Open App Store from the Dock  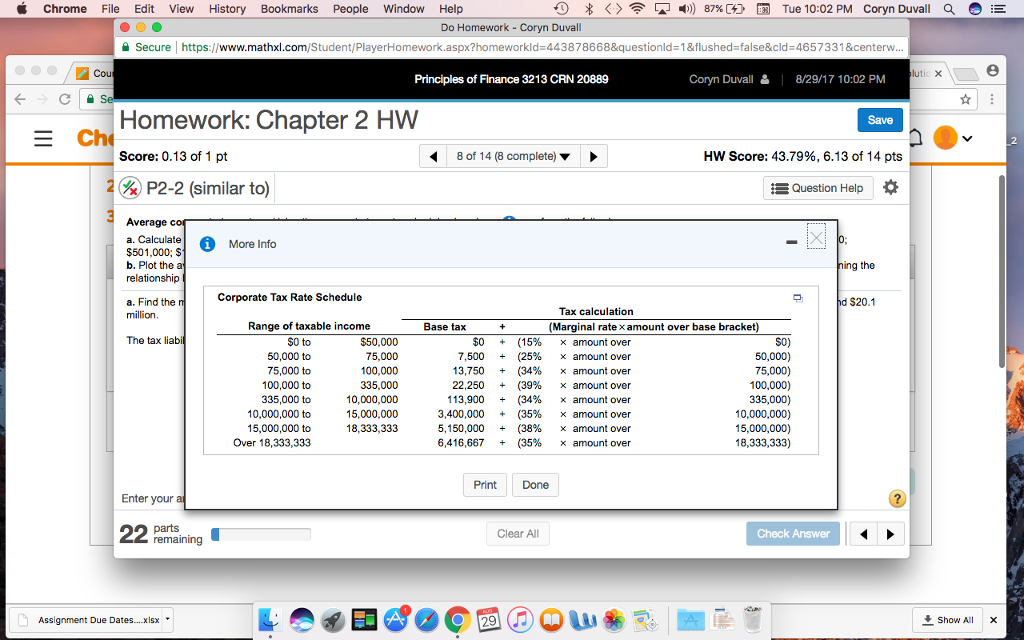tap(396, 619)
